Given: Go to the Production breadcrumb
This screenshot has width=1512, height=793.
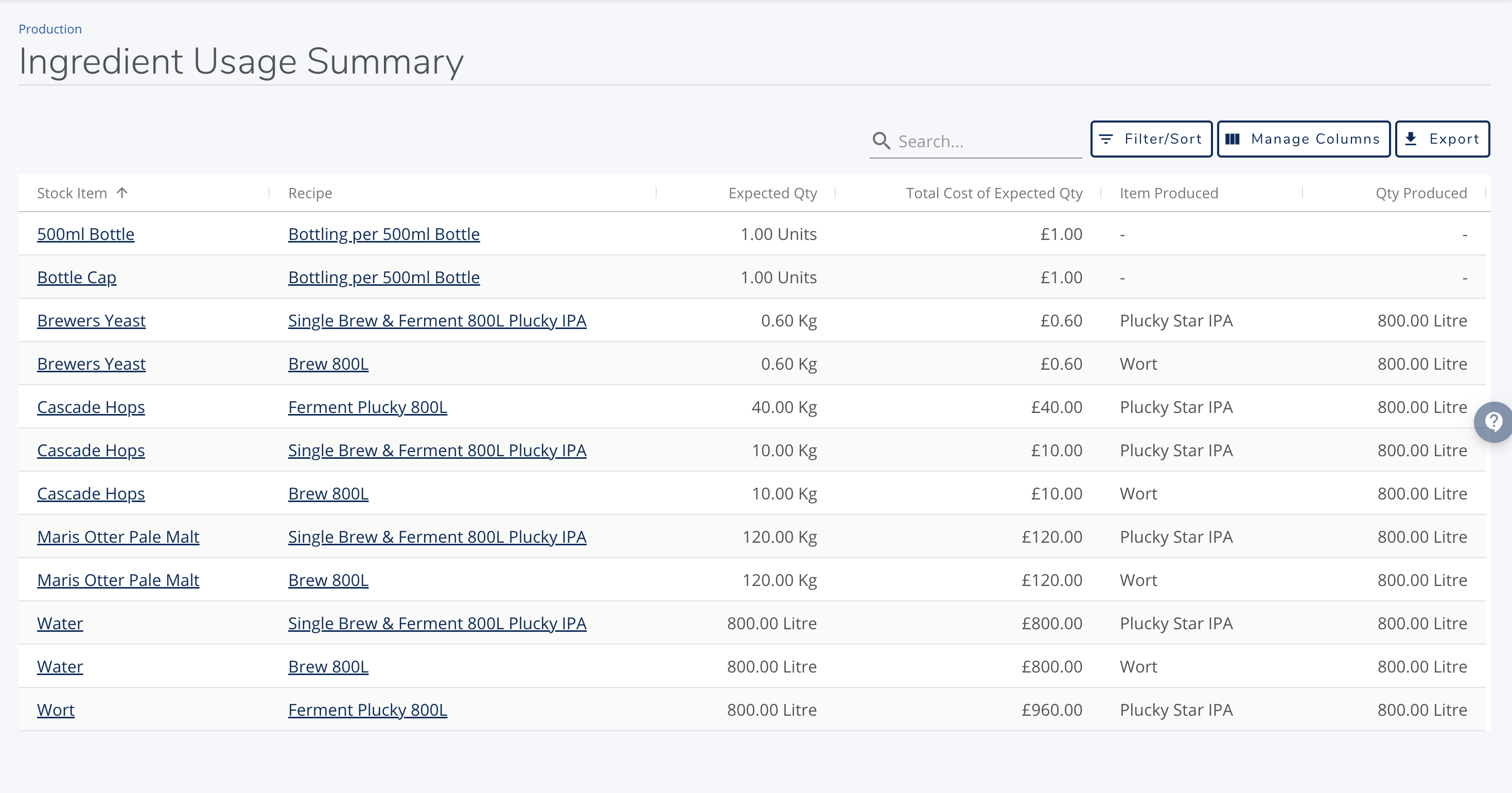Looking at the screenshot, I should click(50, 29).
